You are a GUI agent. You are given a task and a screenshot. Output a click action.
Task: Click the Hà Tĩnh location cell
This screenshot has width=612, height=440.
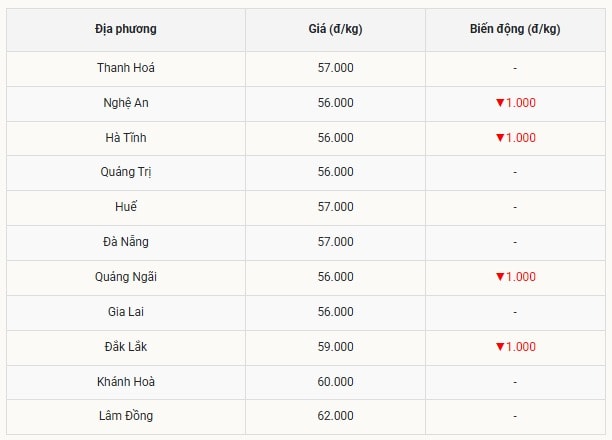(126, 138)
